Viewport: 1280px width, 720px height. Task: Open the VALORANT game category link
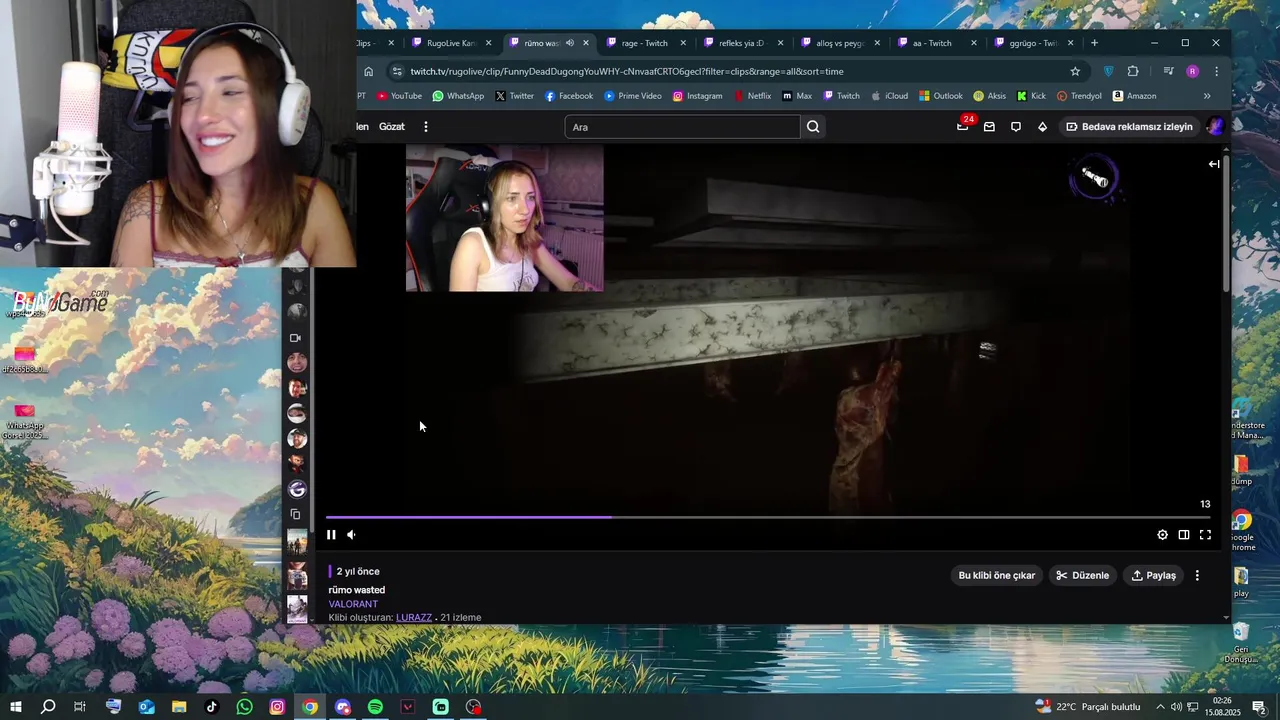click(x=353, y=604)
